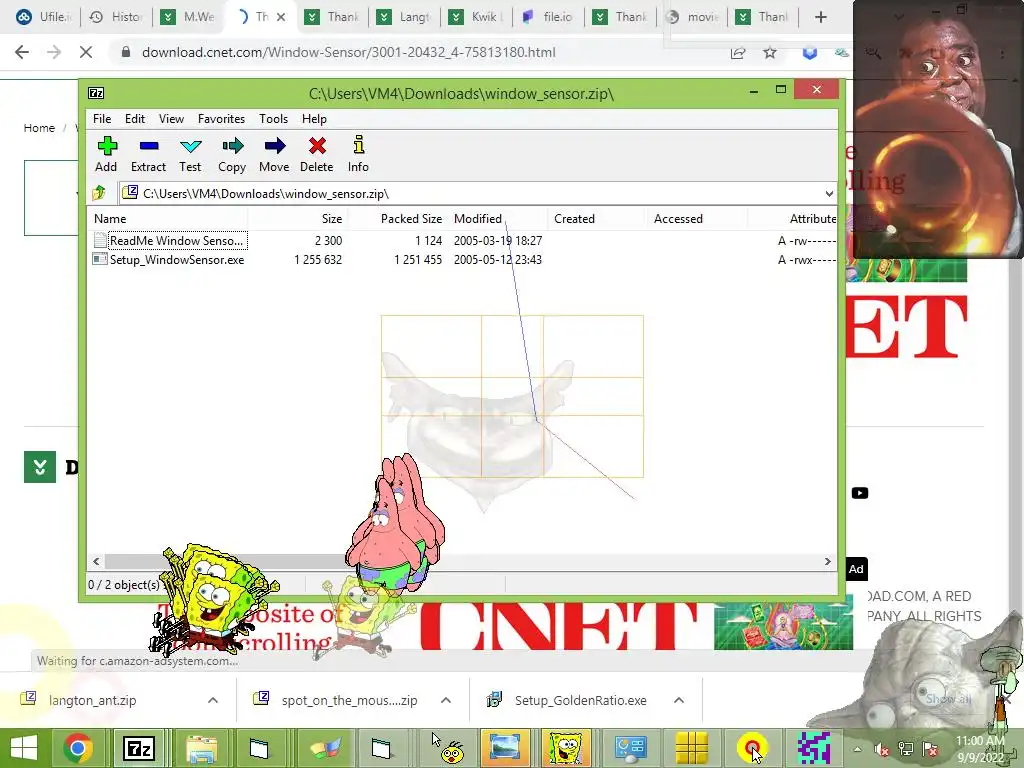Viewport: 1024px width, 768px height.
Task: Click the Extract toolbar icon
Action: point(148,154)
